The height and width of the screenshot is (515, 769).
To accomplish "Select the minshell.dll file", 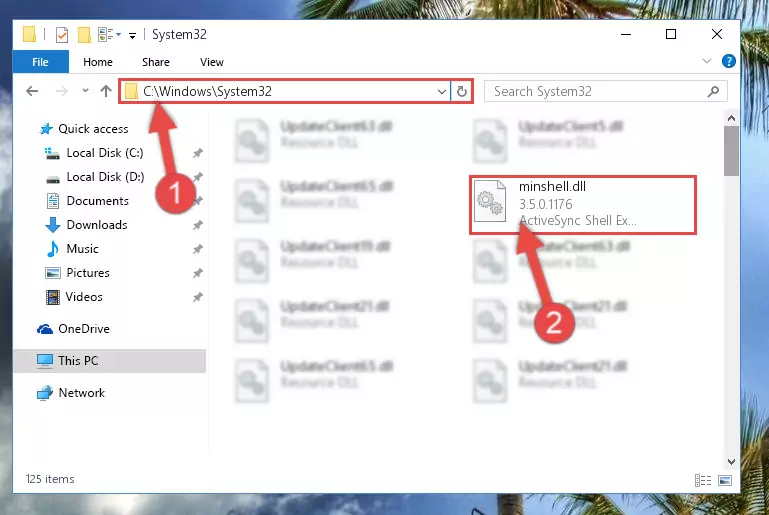I will [583, 205].
